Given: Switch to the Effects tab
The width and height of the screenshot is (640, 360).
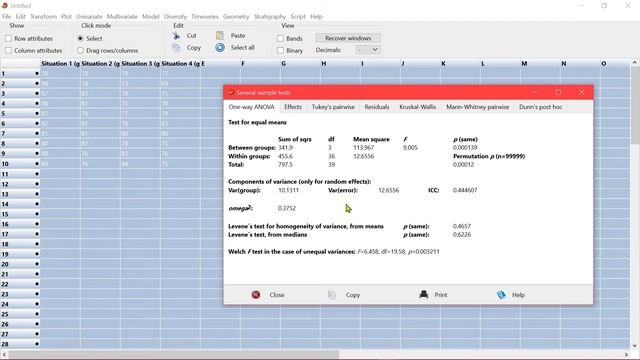Looking at the screenshot, I should click(x=293, y=107).
